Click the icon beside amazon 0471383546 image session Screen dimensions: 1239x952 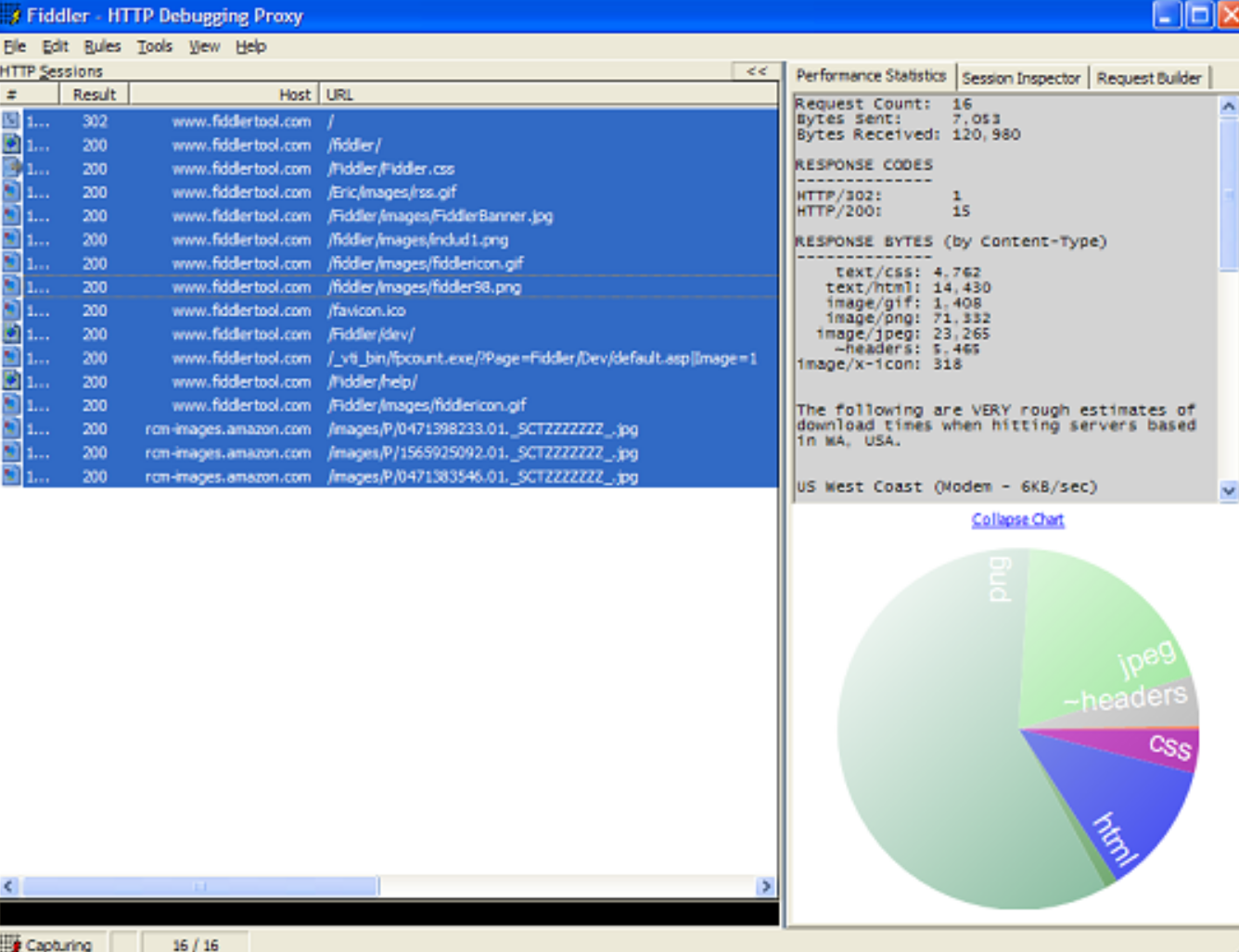point(11,476)
